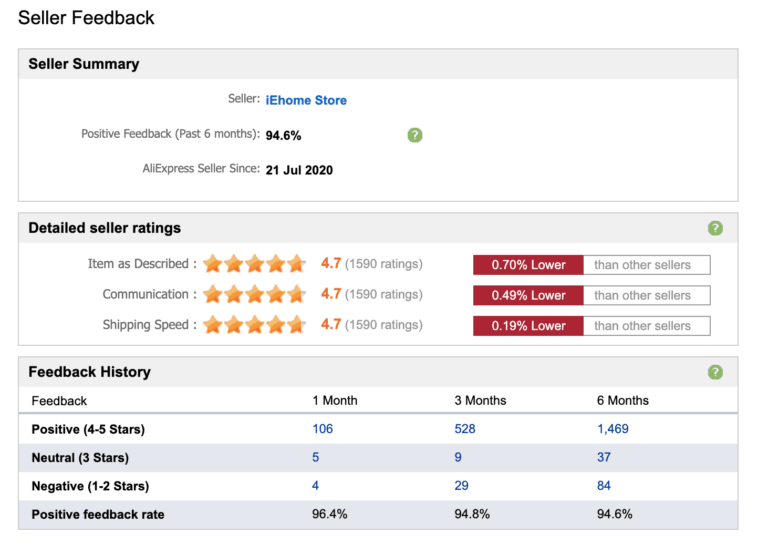Viewport: 768px width, 554px height.
Task: Click the help icon beside Positive Feedback percentage
Action: (415, 135)
